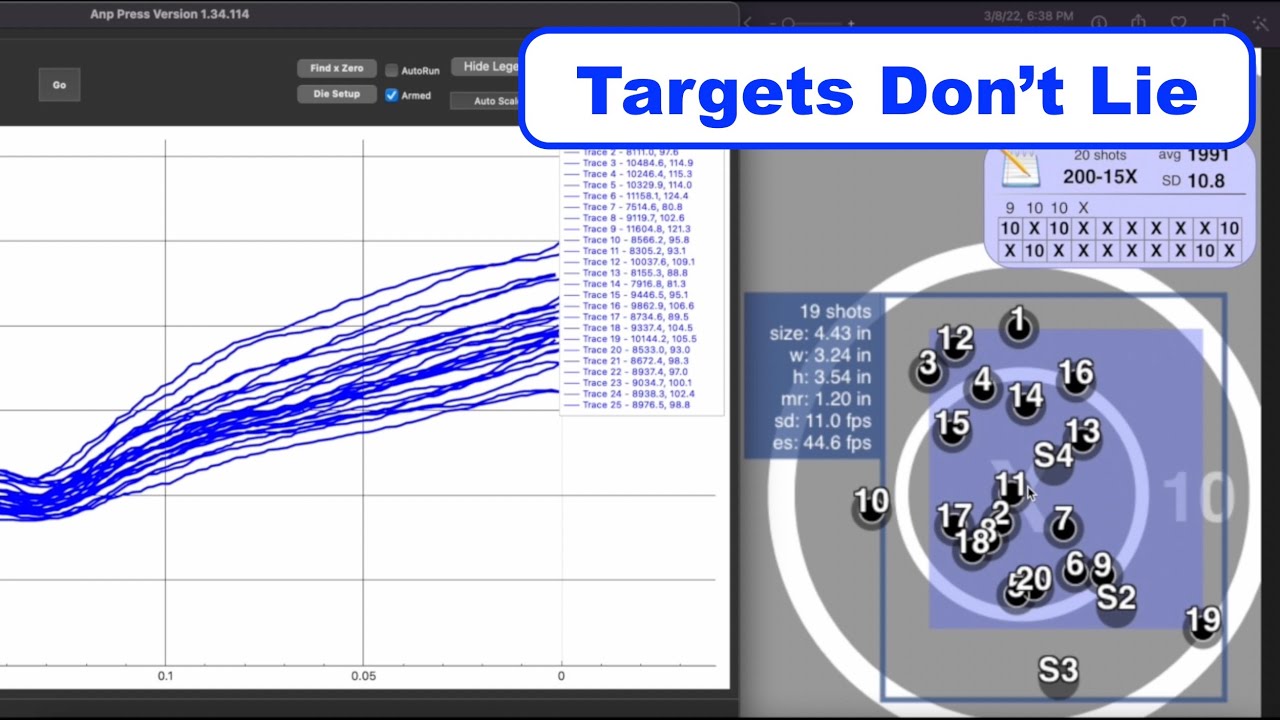This screenshot has height=720, width=1280.
Task: Enable the AutoRun checkbox
Action: pyautogui.click(x=392, y=70)
